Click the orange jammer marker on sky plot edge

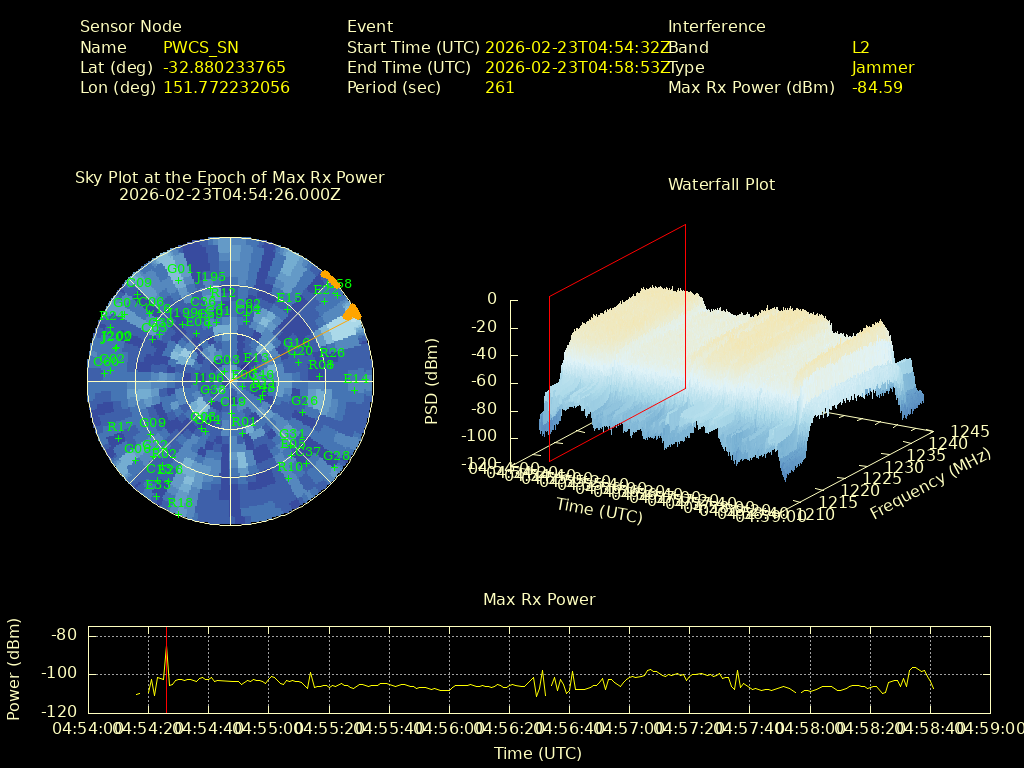pos(351,313)
